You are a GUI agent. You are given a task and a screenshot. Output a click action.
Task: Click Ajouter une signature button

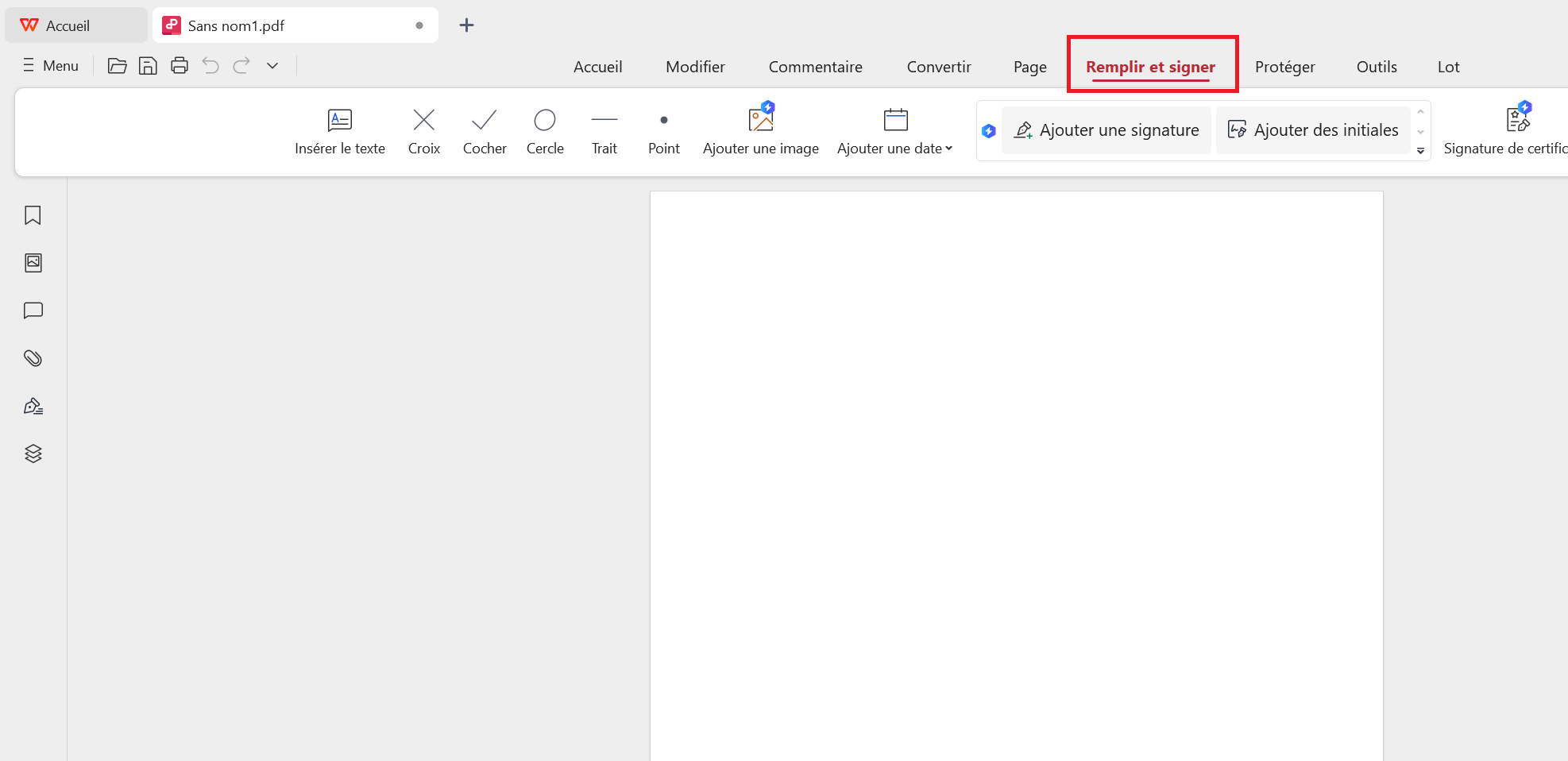point(1106,130)
